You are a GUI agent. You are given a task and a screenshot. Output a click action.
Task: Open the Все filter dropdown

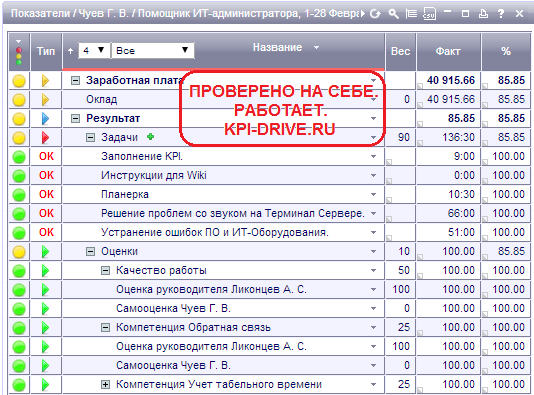coord(153,51)
